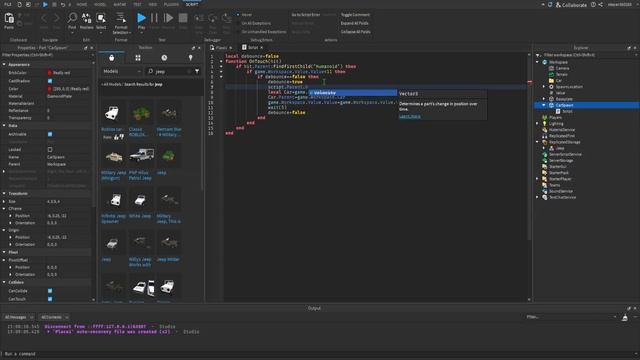
Task: Click Go to Script Error
Action: [x=306, y=15]
